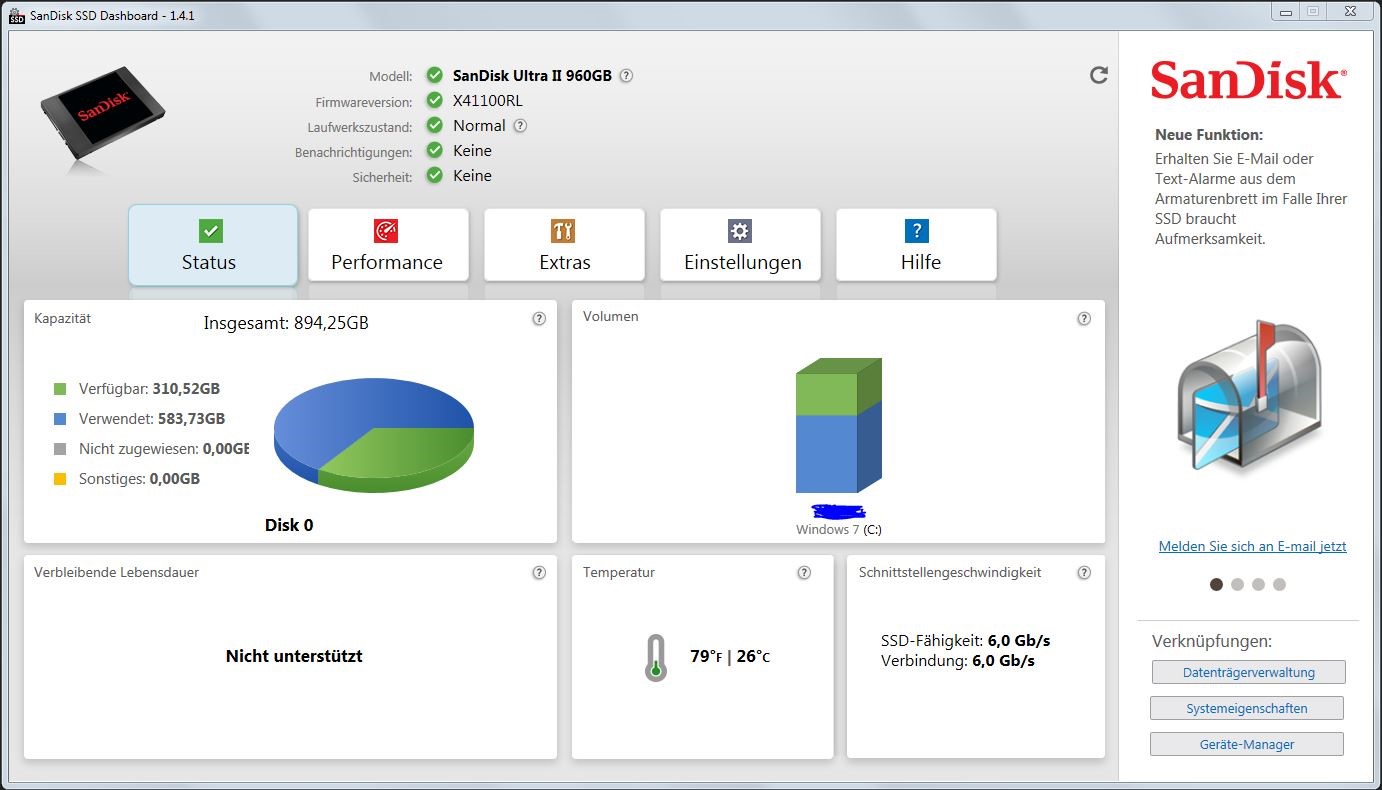The height and width of the screenshot is (790, 1382).
Task: Click the 'Disk 0' label
Action: (x=289, y=525)
